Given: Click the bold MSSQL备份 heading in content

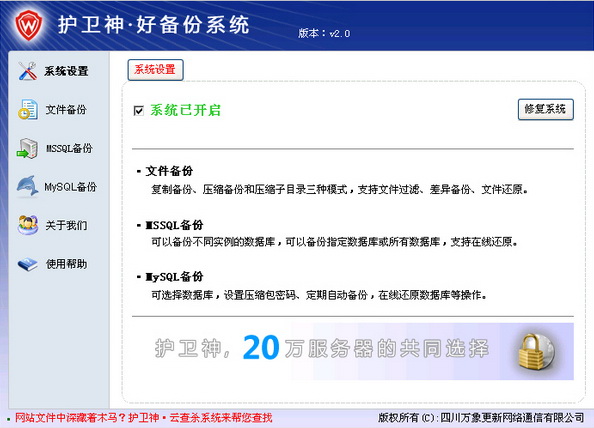Looking at the screenshot, I should pyautogui.click(x=174, y=225).
